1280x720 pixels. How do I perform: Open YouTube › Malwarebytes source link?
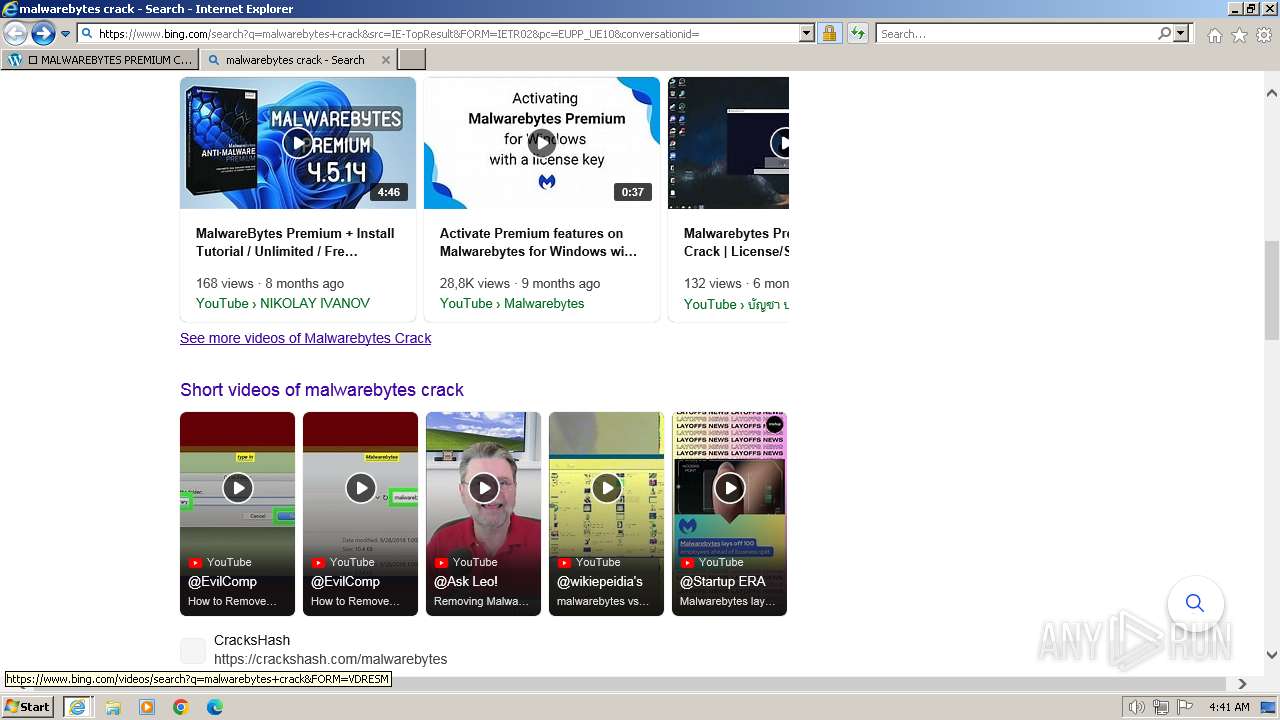coord(512,303)
